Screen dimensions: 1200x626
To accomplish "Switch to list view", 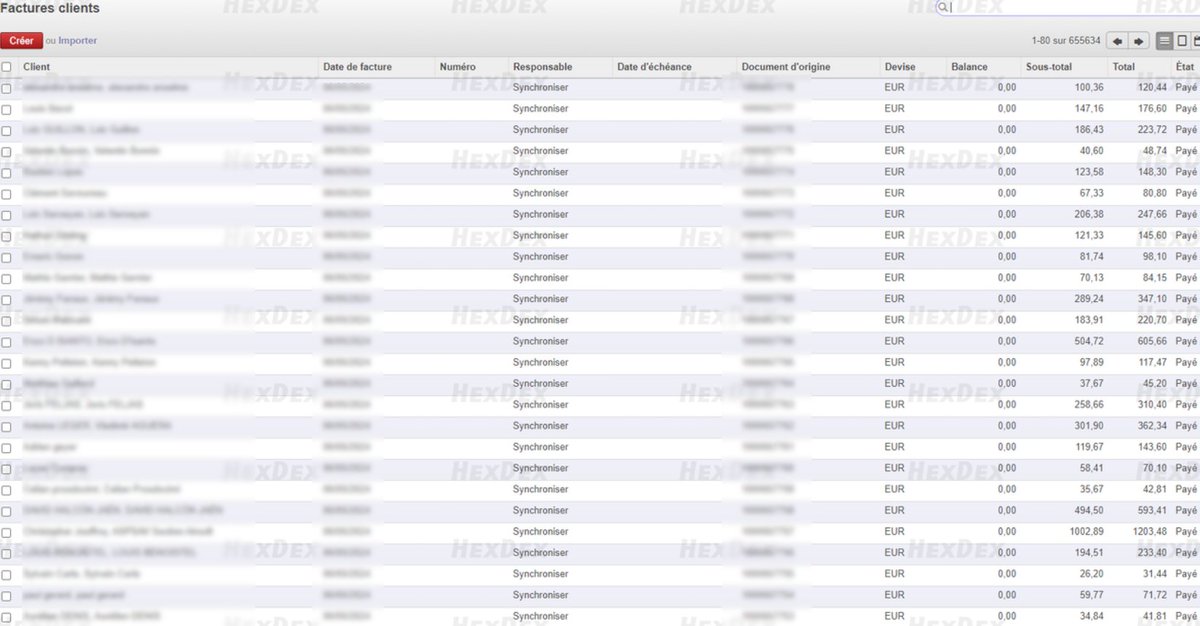I will pos(1165,41).
